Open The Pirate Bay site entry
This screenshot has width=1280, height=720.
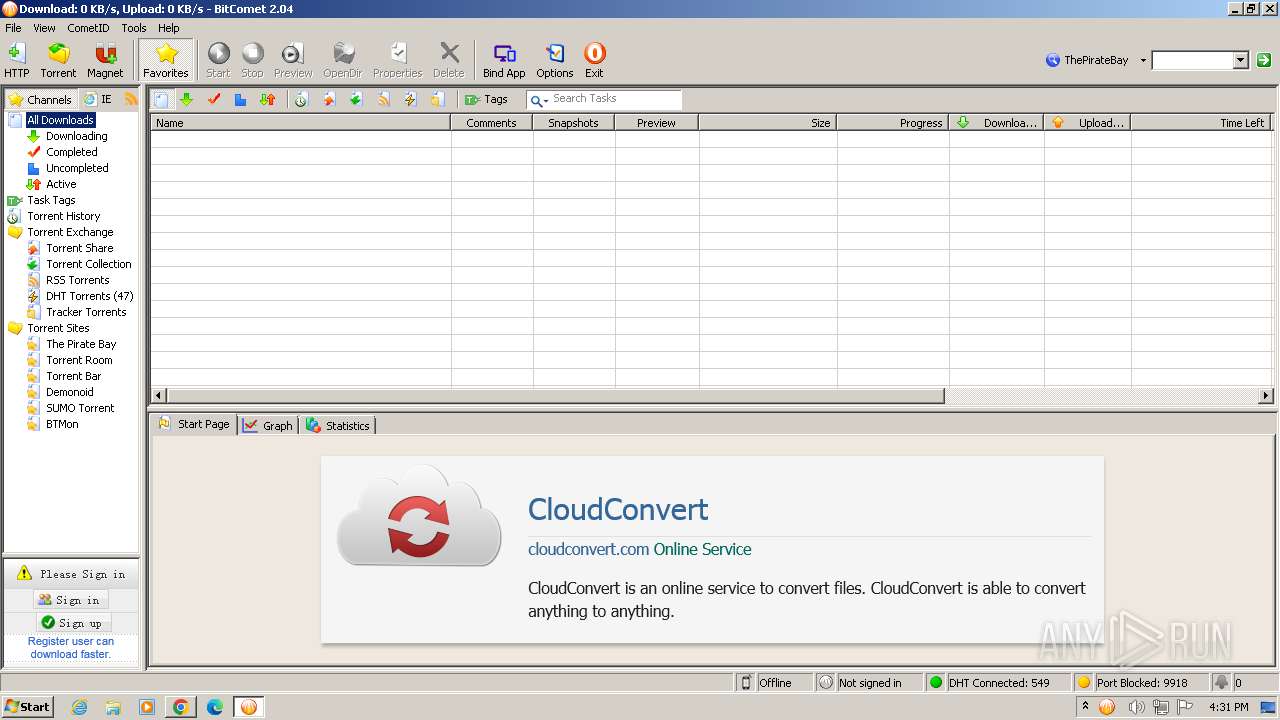[x=81, y=344]
